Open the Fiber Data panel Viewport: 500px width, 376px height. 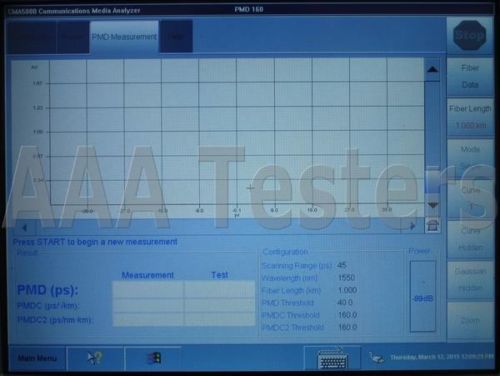[470, 76]
